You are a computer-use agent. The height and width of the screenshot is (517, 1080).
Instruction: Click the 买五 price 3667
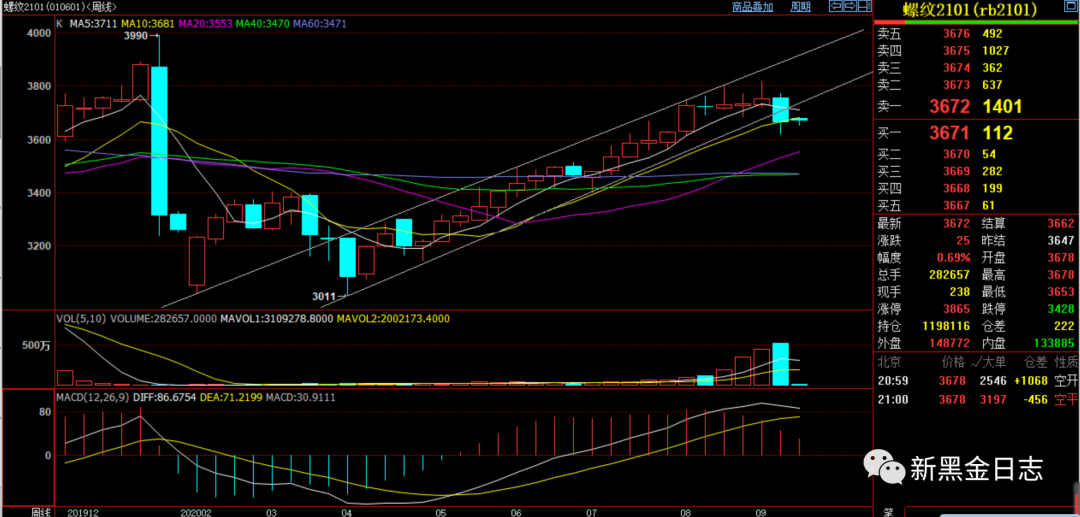(958, 205)
